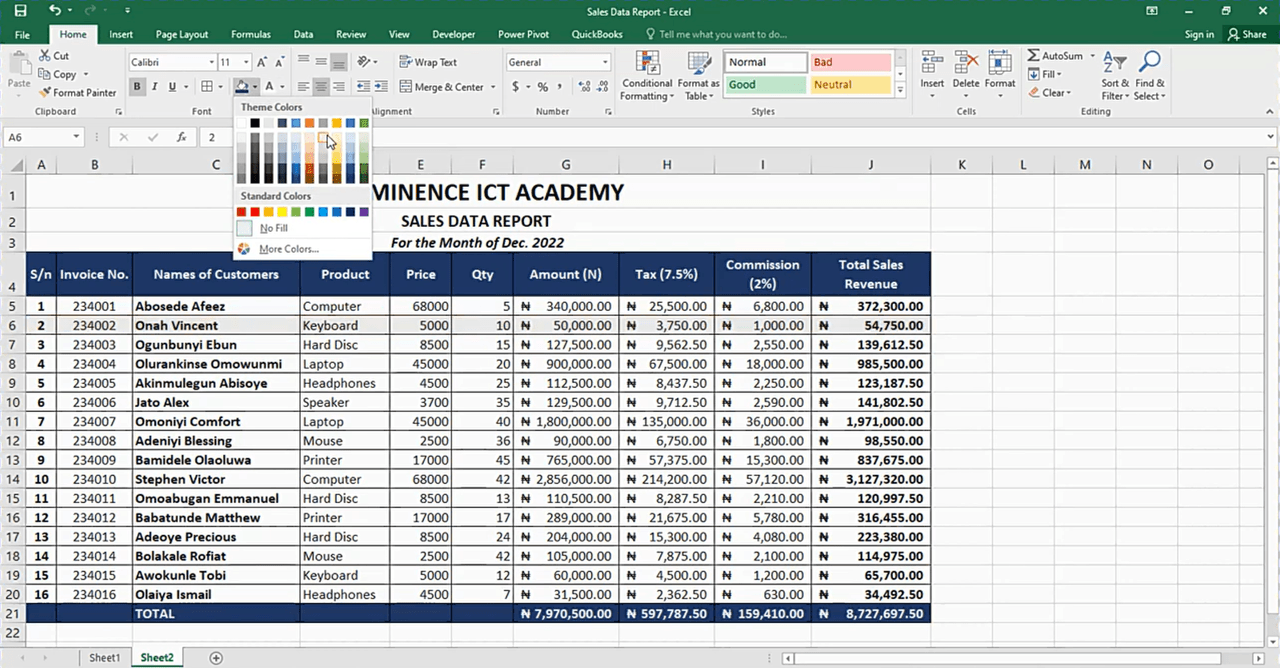Apply Accounting Number Format dollar icon
1280x668 pixels.
[516, 87]
